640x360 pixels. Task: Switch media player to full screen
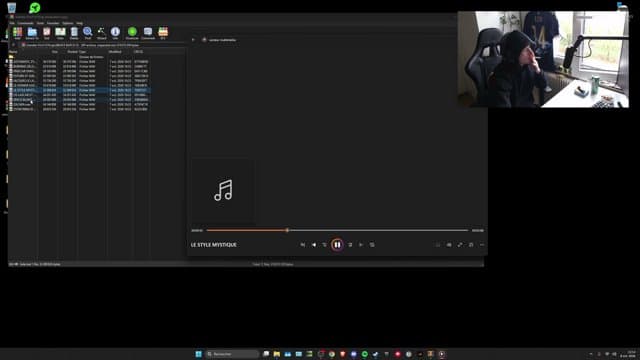(460, 245)
